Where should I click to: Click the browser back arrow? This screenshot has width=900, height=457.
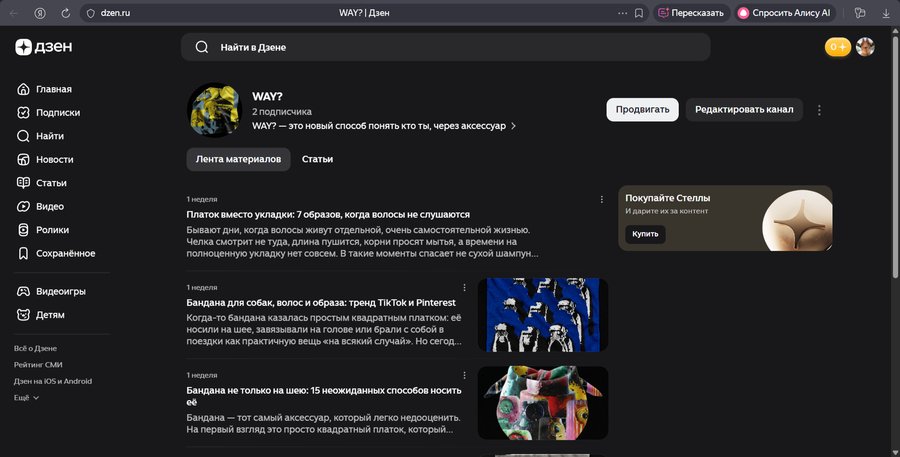pyautogui.click(x=14, y=13)
